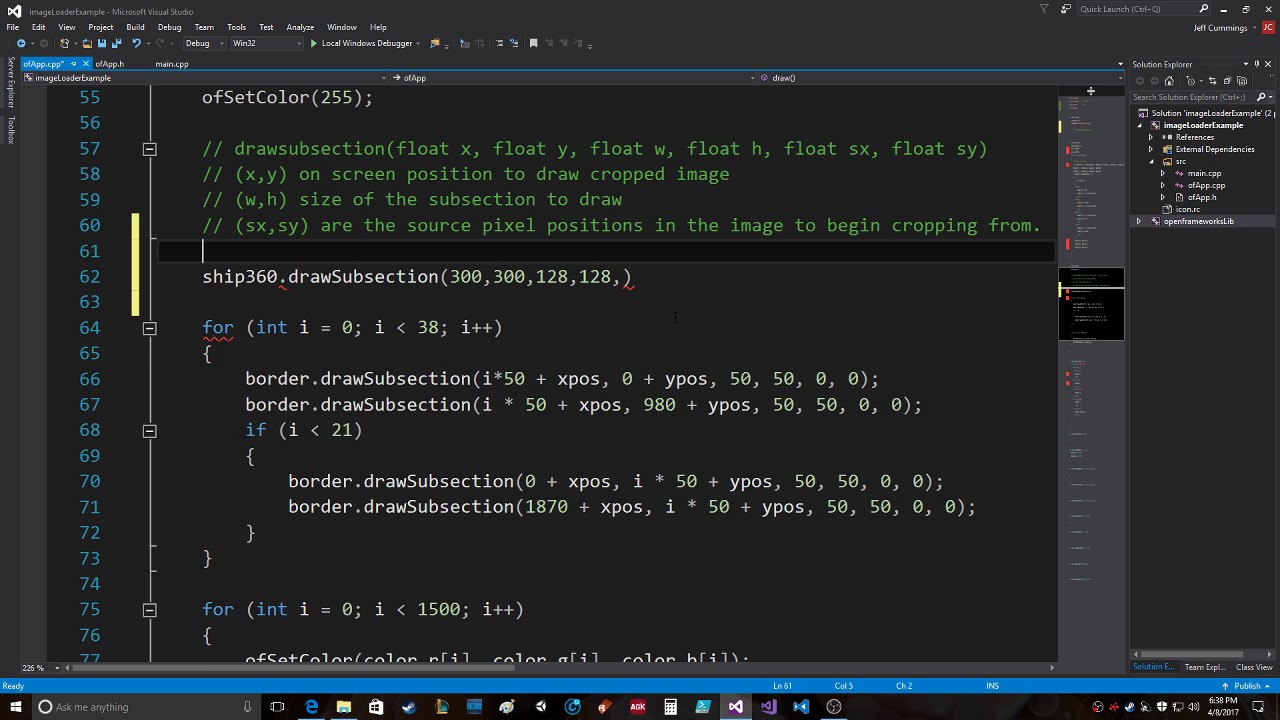The width and height of the screenshot is (1280, 720).
Task: Collapse the src folder node
Action: 1151,161
